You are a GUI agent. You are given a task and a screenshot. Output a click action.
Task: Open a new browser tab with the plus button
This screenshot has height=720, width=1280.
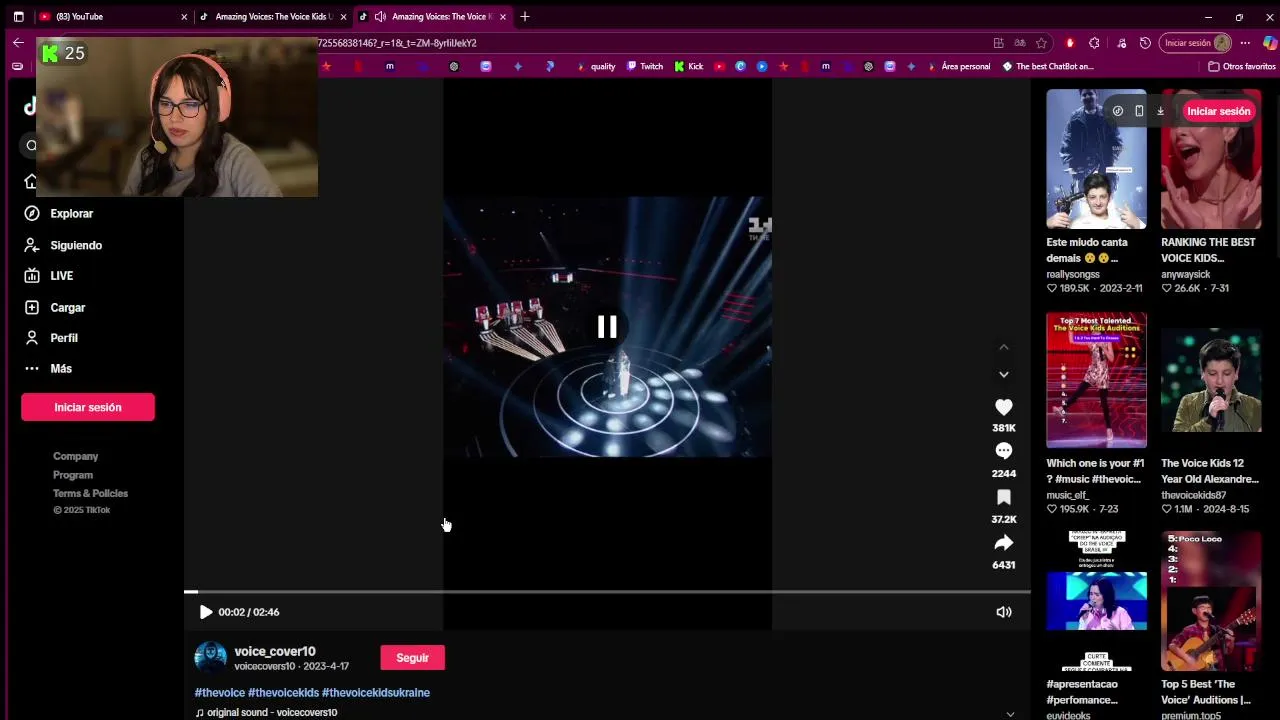[525, 16]
